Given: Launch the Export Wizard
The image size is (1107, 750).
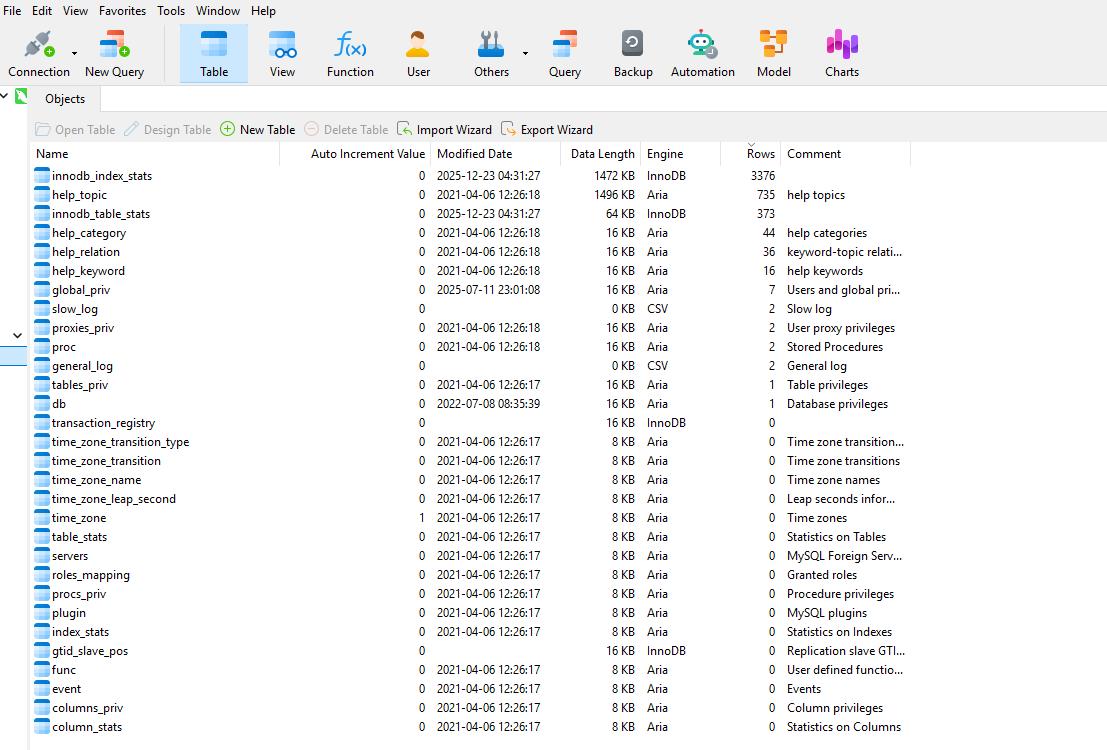Looking at the screenshot, I should coord(547,130).
